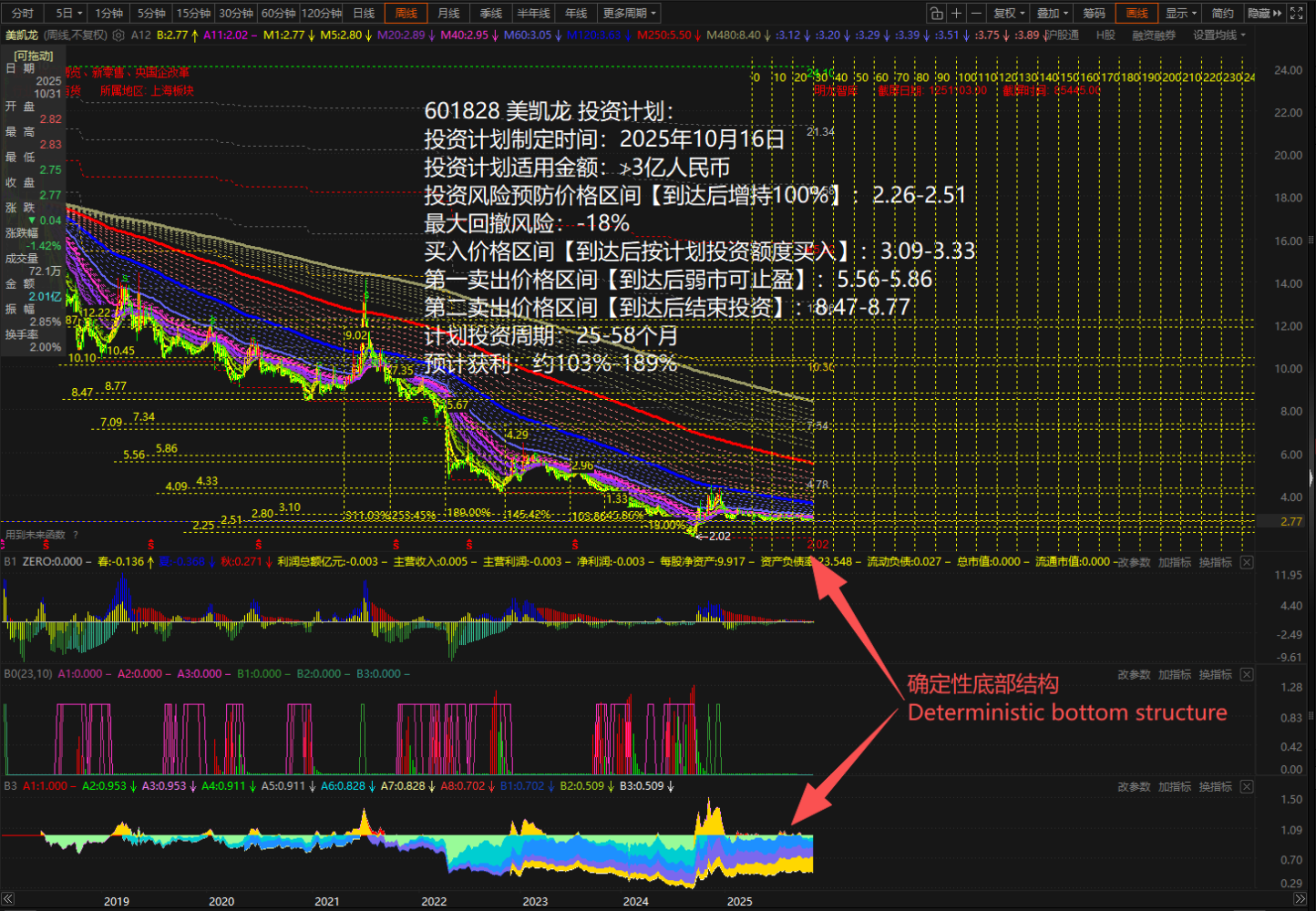The height and width of the screenshot is (911, 1316).
Task: Open the 显示 display dropdown
Action: (1181, 13)
